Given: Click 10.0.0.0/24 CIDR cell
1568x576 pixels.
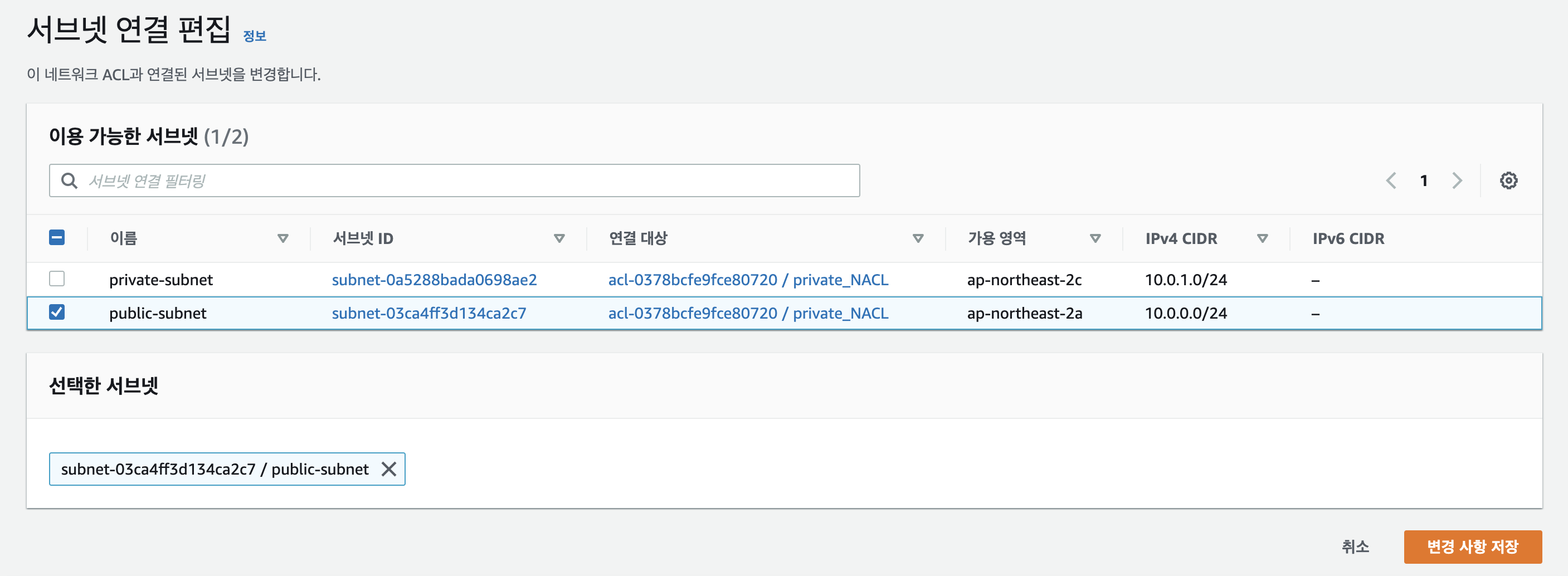Looking at the screenshot, I should click(x=1185, y=313).
